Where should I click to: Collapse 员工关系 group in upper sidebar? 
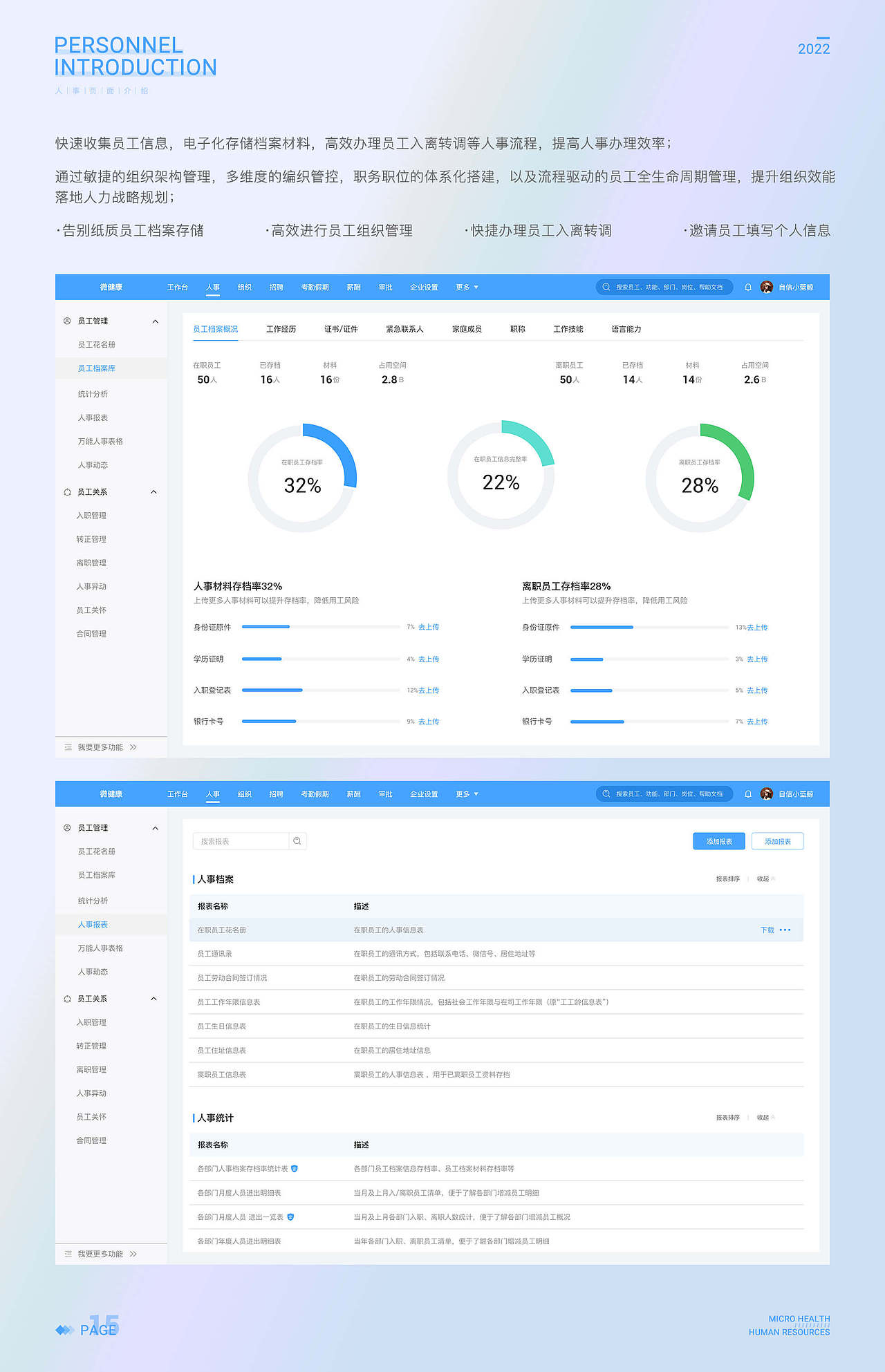click(153, 492)
